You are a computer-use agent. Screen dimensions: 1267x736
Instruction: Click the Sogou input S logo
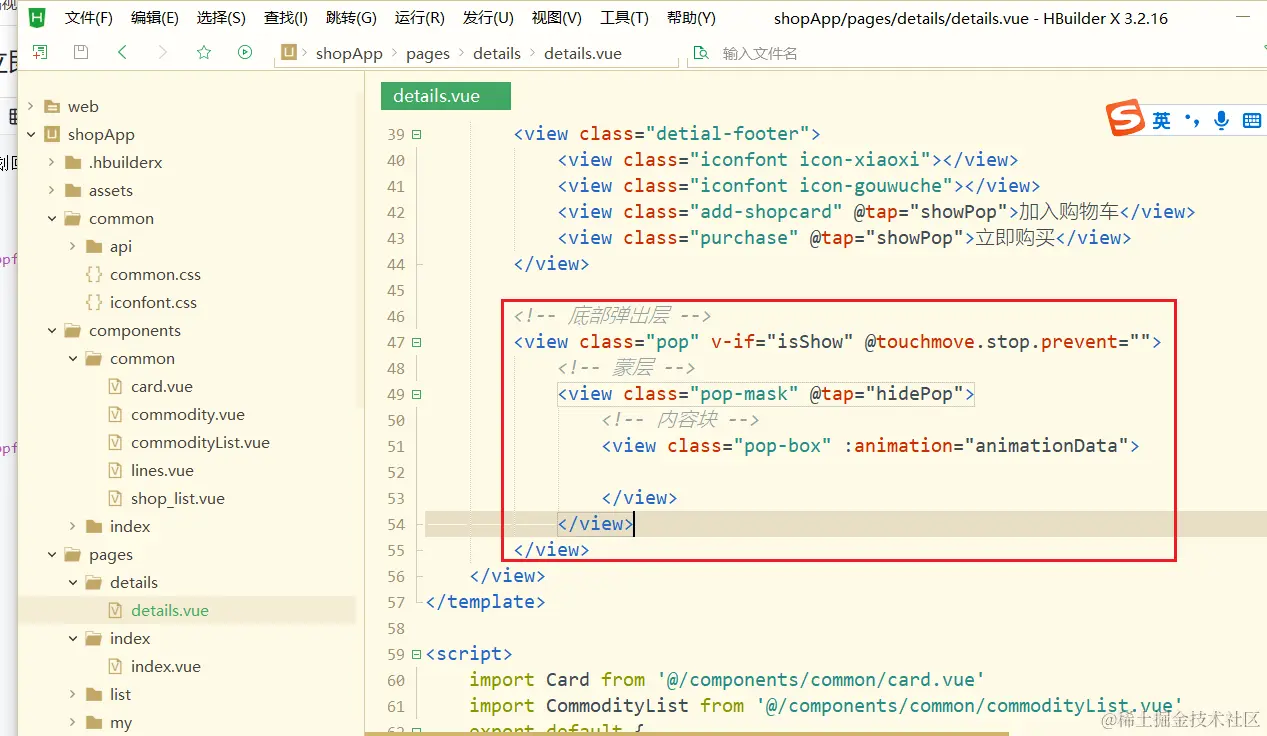click(1125, 118)
